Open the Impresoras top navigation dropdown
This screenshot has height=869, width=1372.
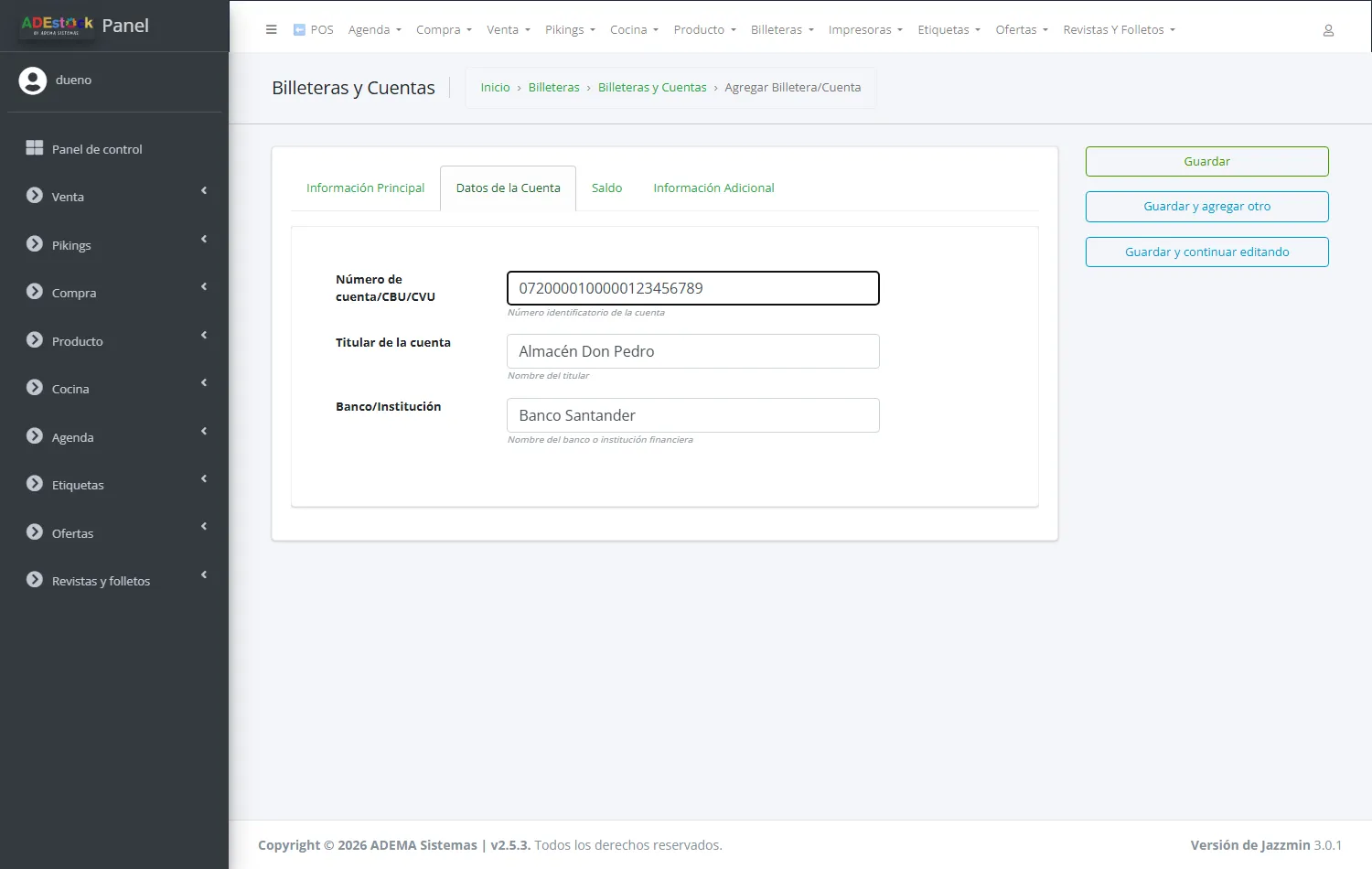[865, 30]
